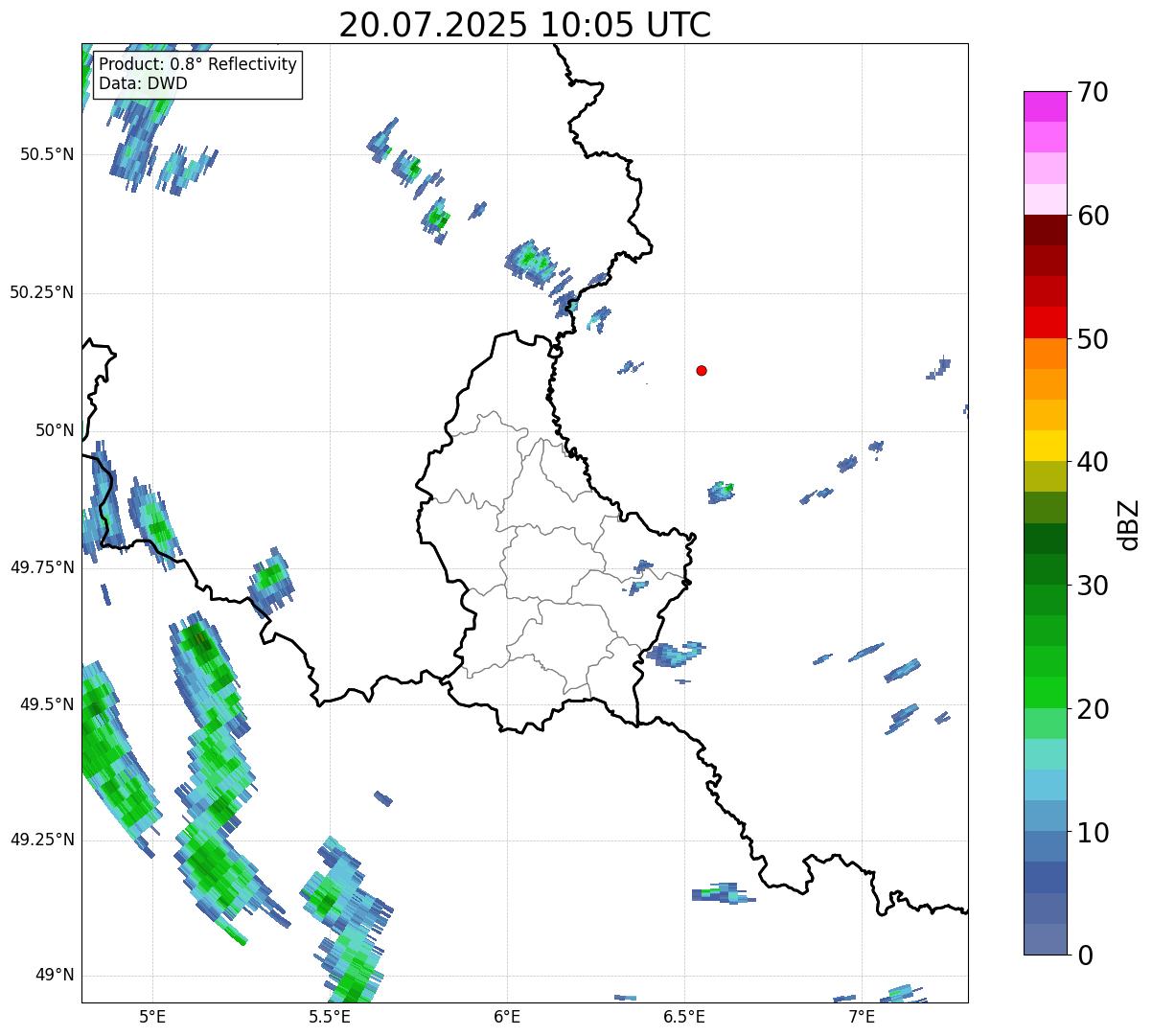Click the magenta top colorbar segment

click(x=1045, y=106)
